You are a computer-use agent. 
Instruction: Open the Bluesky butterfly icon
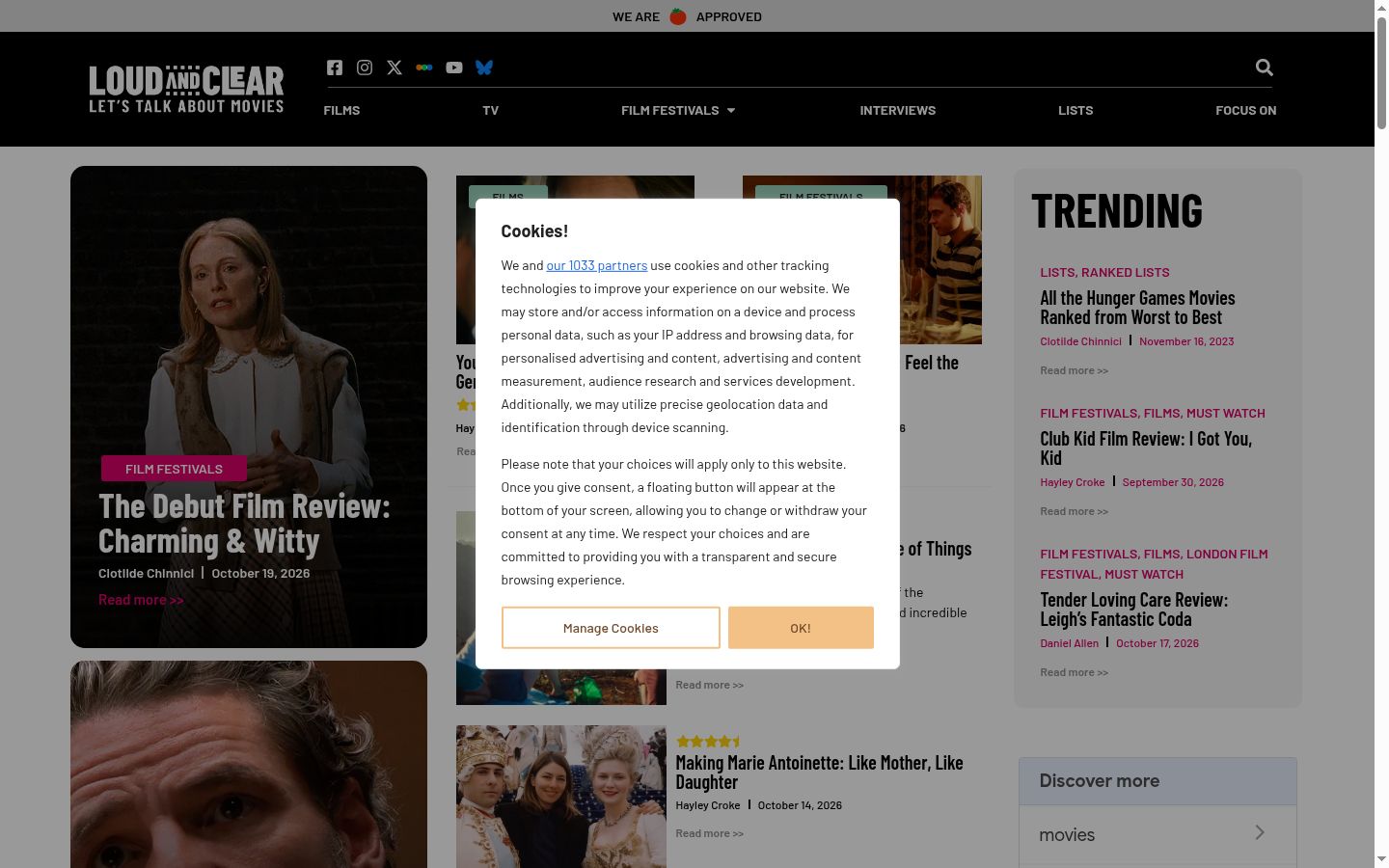pyautogui.click(x=484, y=68)
